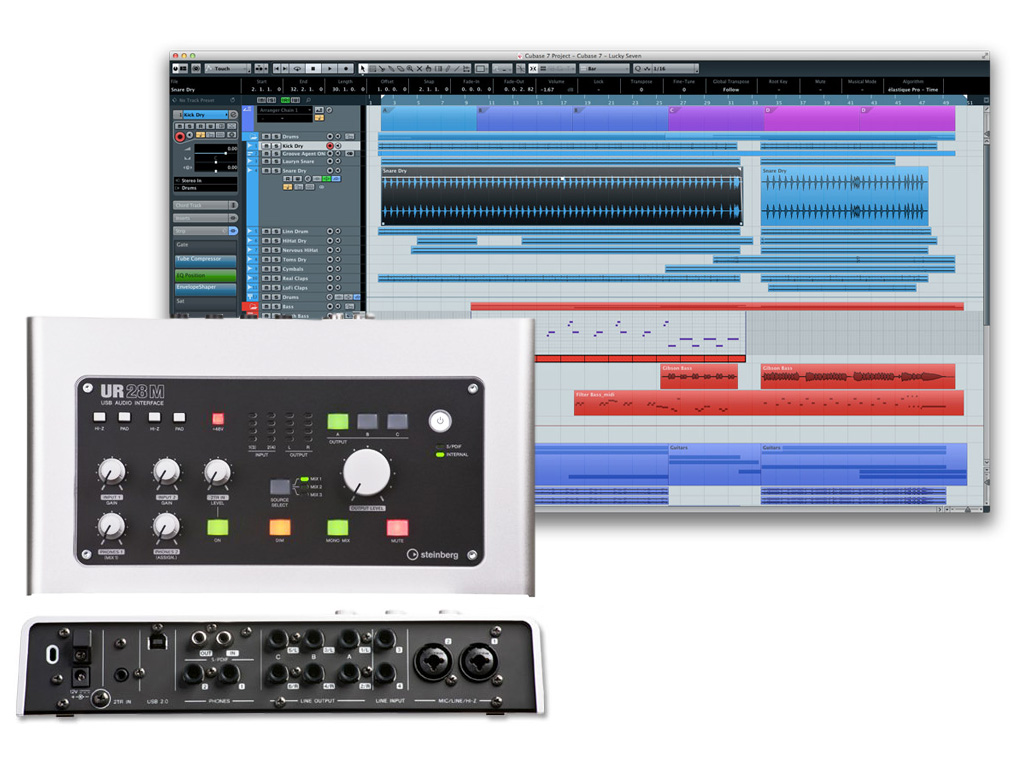The image size is (1024, 768).
Task: Toggle record enable on Kick Dry track
Action: tap(329, 146)
